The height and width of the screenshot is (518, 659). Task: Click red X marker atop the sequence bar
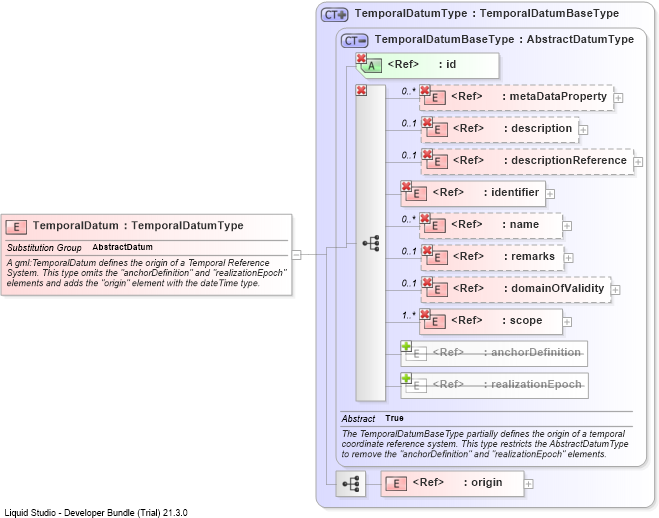[361, 90]
